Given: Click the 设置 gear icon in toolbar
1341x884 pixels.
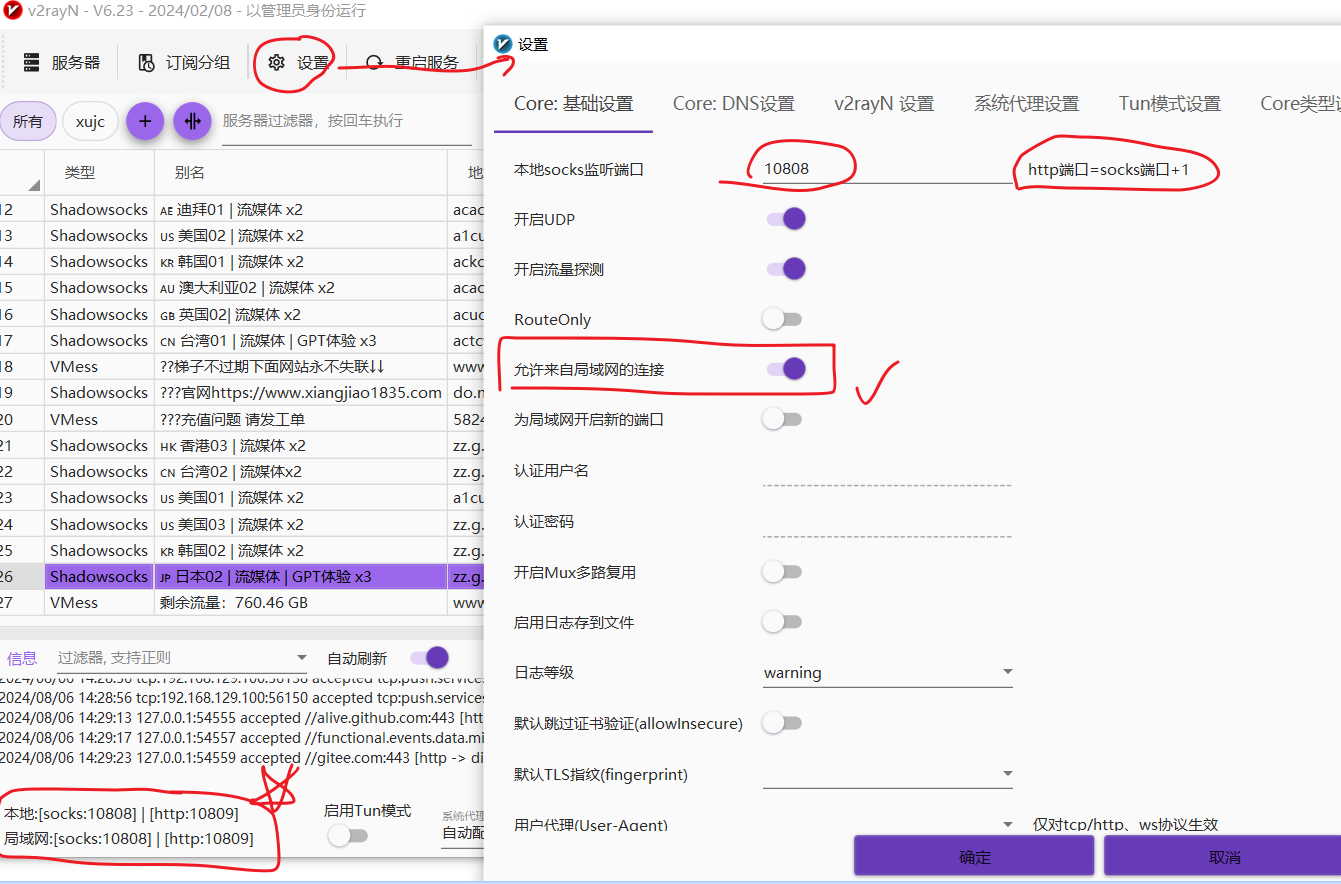Looking at the screenshot, I should [x=277, y=62].
